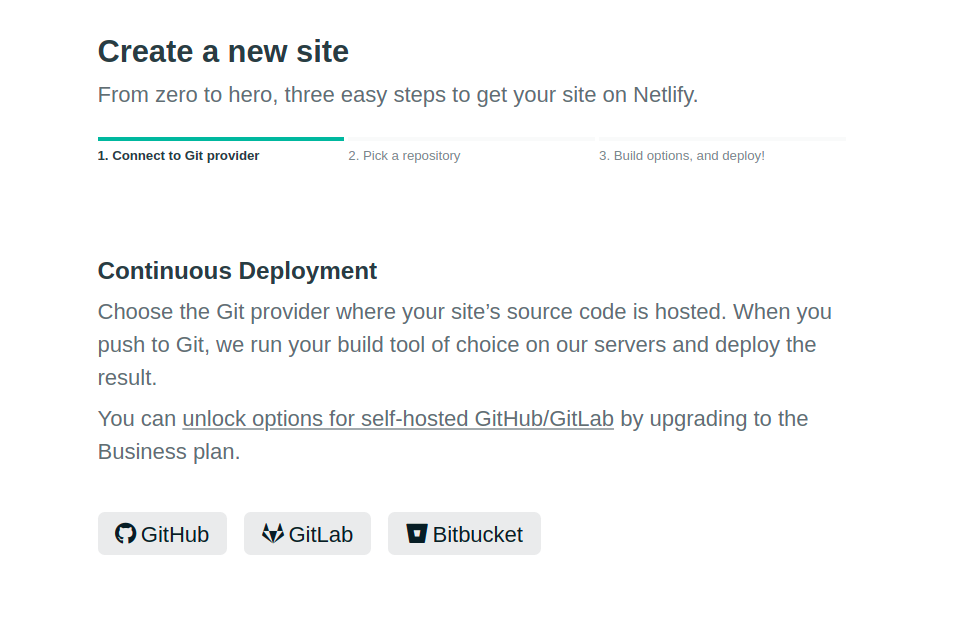Jump to "3. Build options, and deploy!" step
969x630 pixels.
tap(682, 156)
